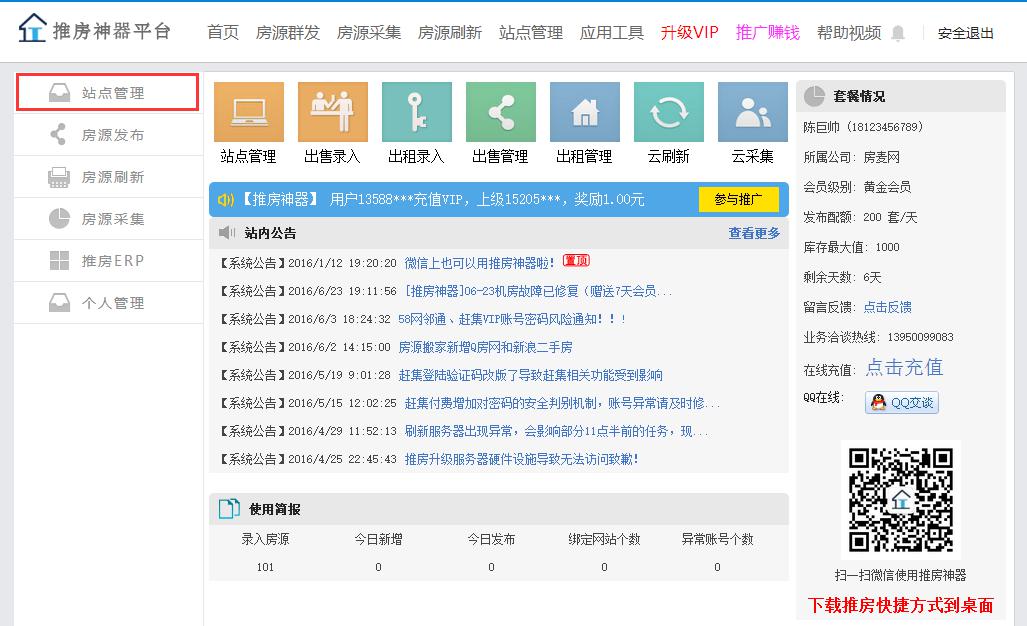The image size is (1027, 626).
Task: Open announcement 06-23机房故障已修复
Action: (x=538, y=291)
